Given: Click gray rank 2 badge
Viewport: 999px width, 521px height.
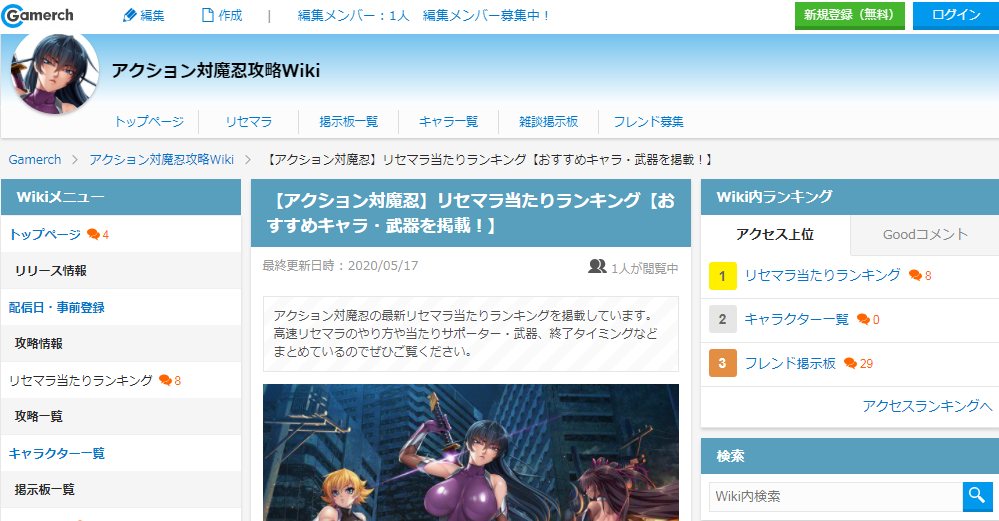Looking at the screenshot, I should [722, 319].
